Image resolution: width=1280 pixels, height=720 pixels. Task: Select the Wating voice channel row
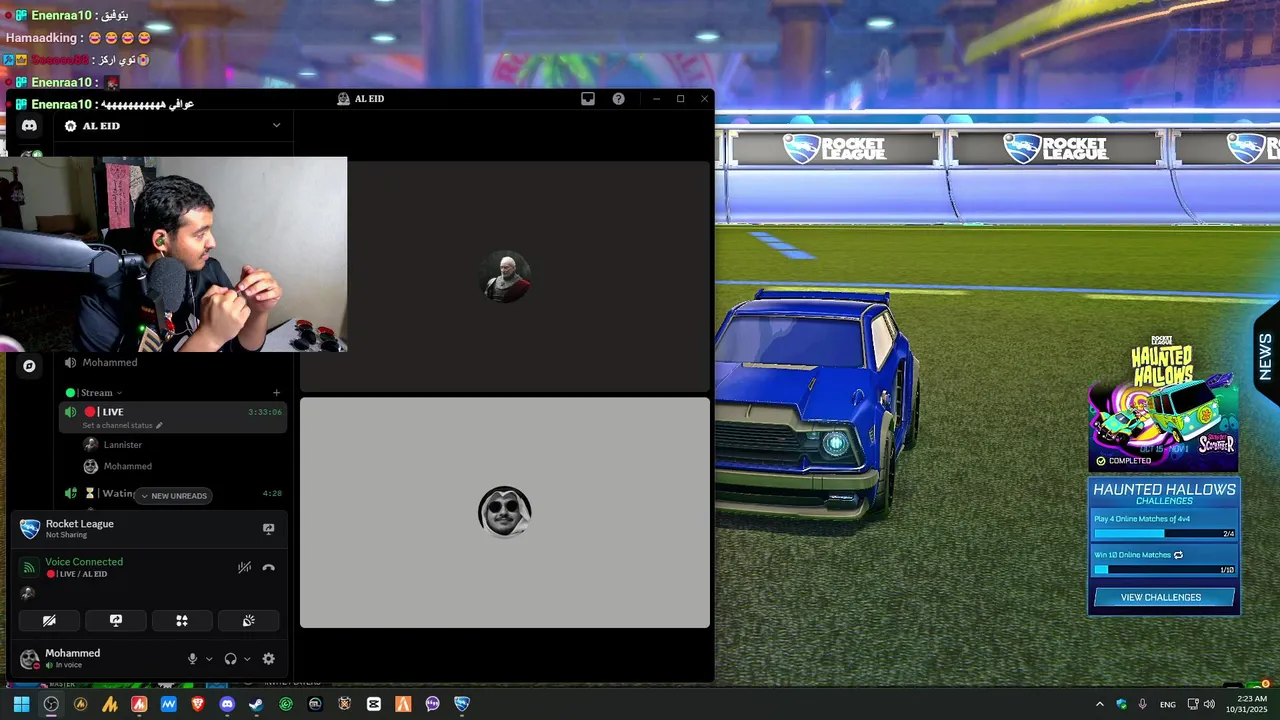tap(173, 493)
